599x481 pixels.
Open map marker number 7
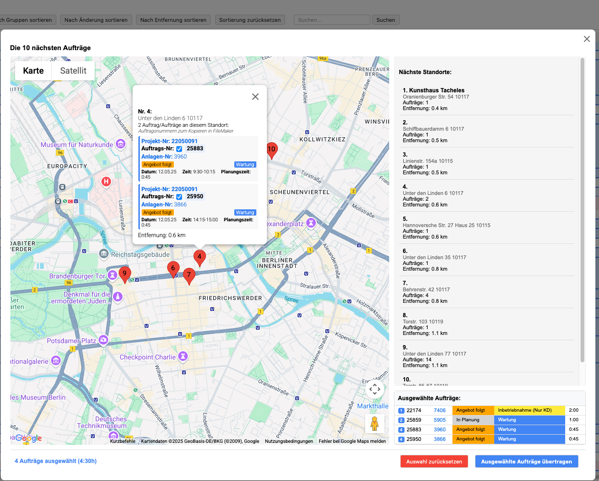pyautogui.click(x=189, y=275)
